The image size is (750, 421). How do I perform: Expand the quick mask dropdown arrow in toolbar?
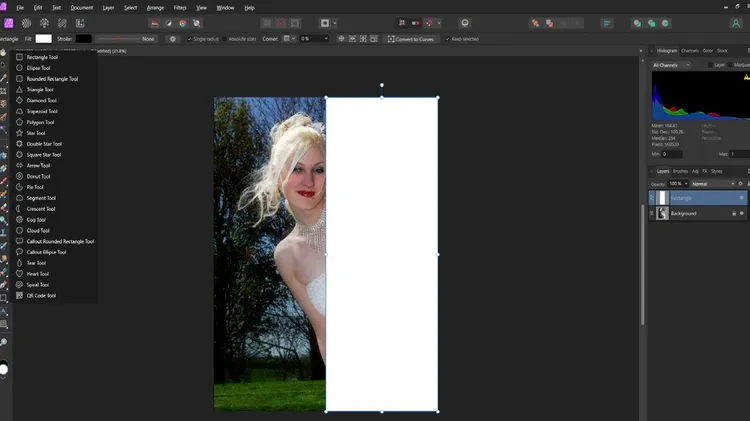[x=335, y=23]
